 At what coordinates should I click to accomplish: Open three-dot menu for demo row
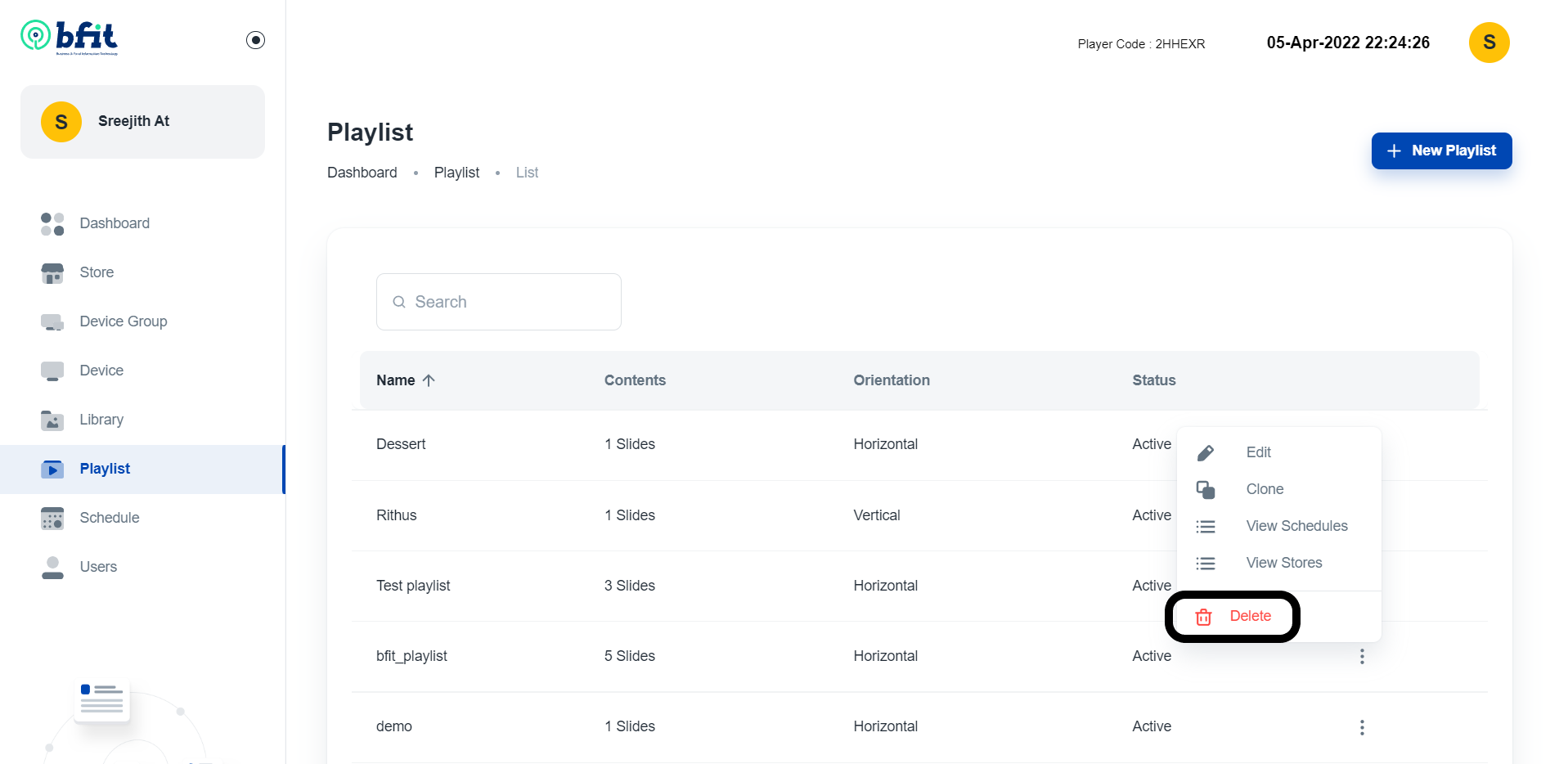[1362, 727]
